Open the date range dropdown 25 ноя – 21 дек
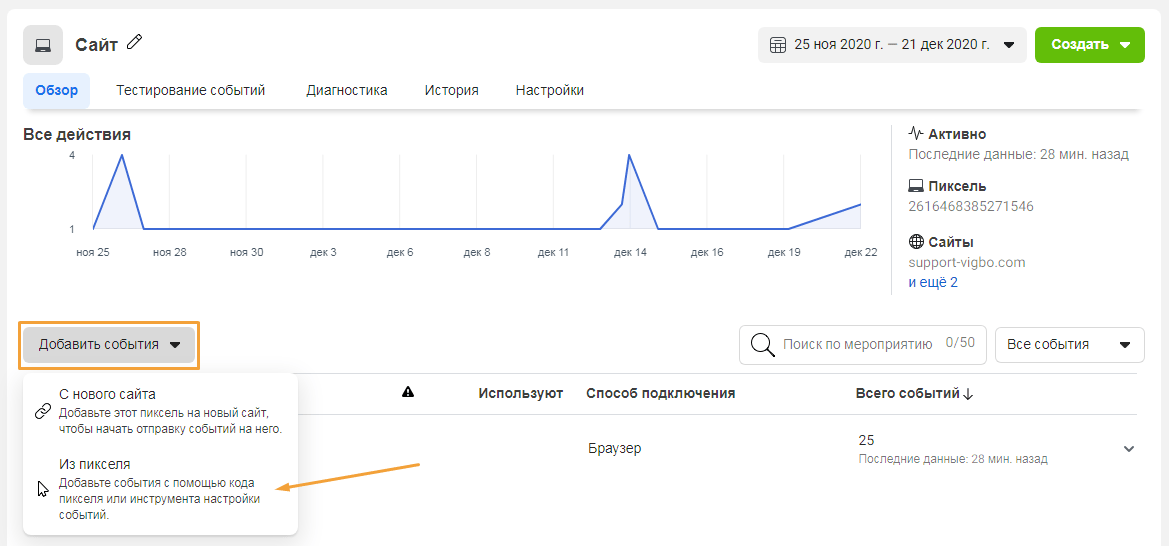Screen dimensions: 1169x546 [892, 45]
